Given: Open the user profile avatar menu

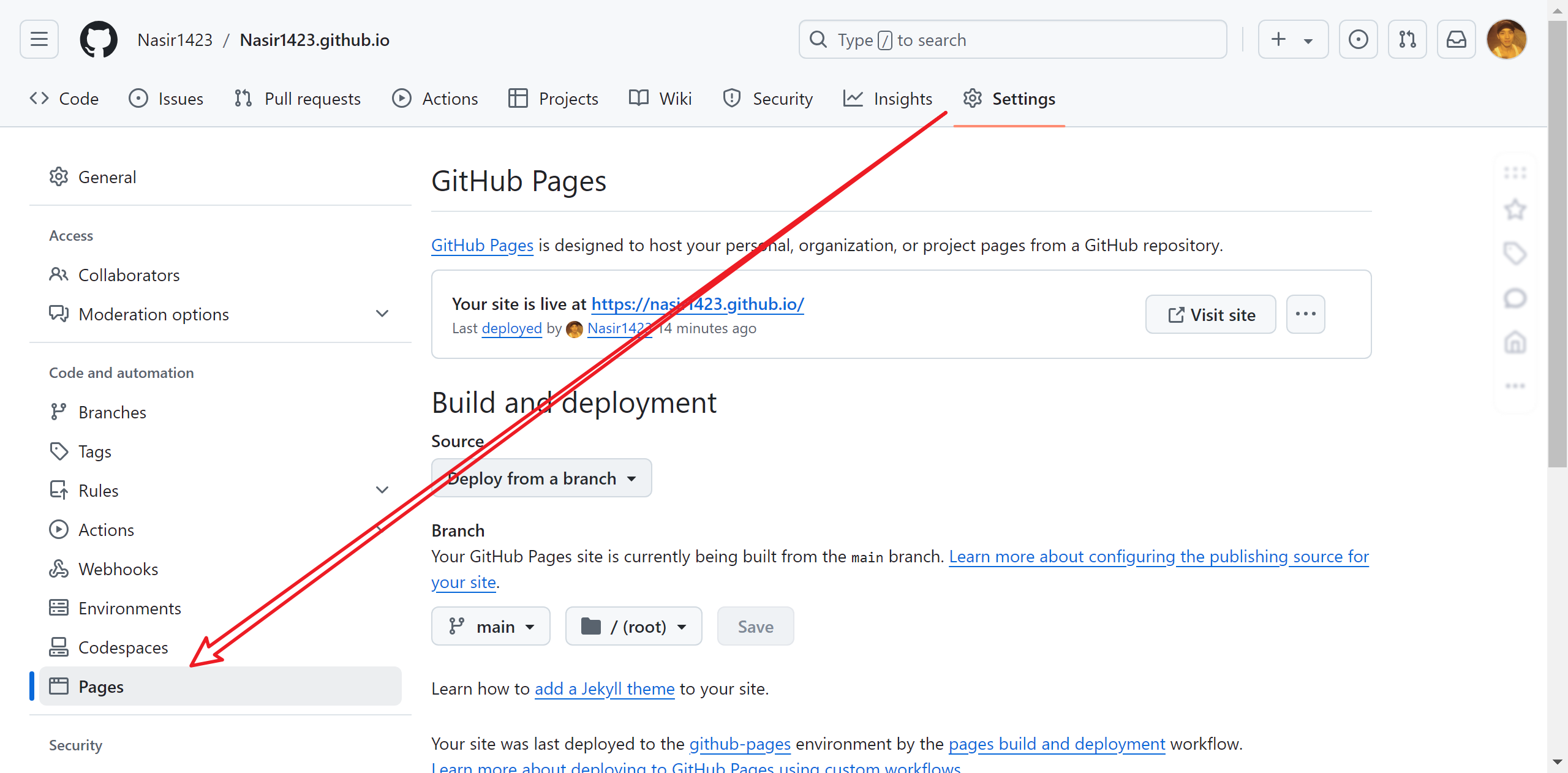Looking at the screenshot, I should tap(1506, 40).
